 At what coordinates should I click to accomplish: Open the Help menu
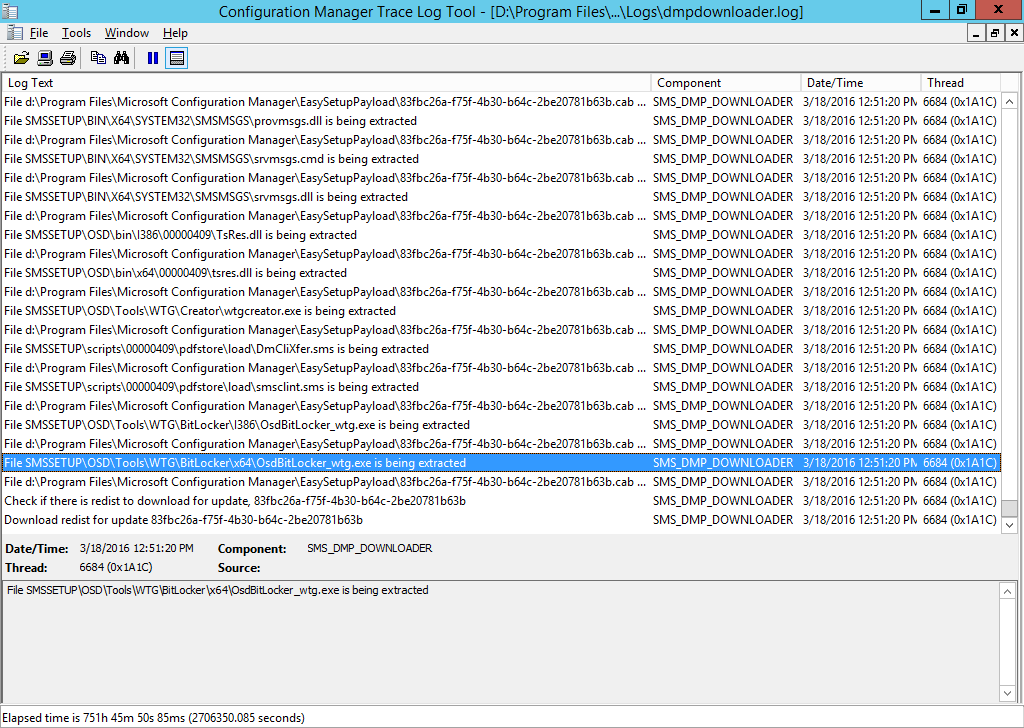(x=175, y=33)
